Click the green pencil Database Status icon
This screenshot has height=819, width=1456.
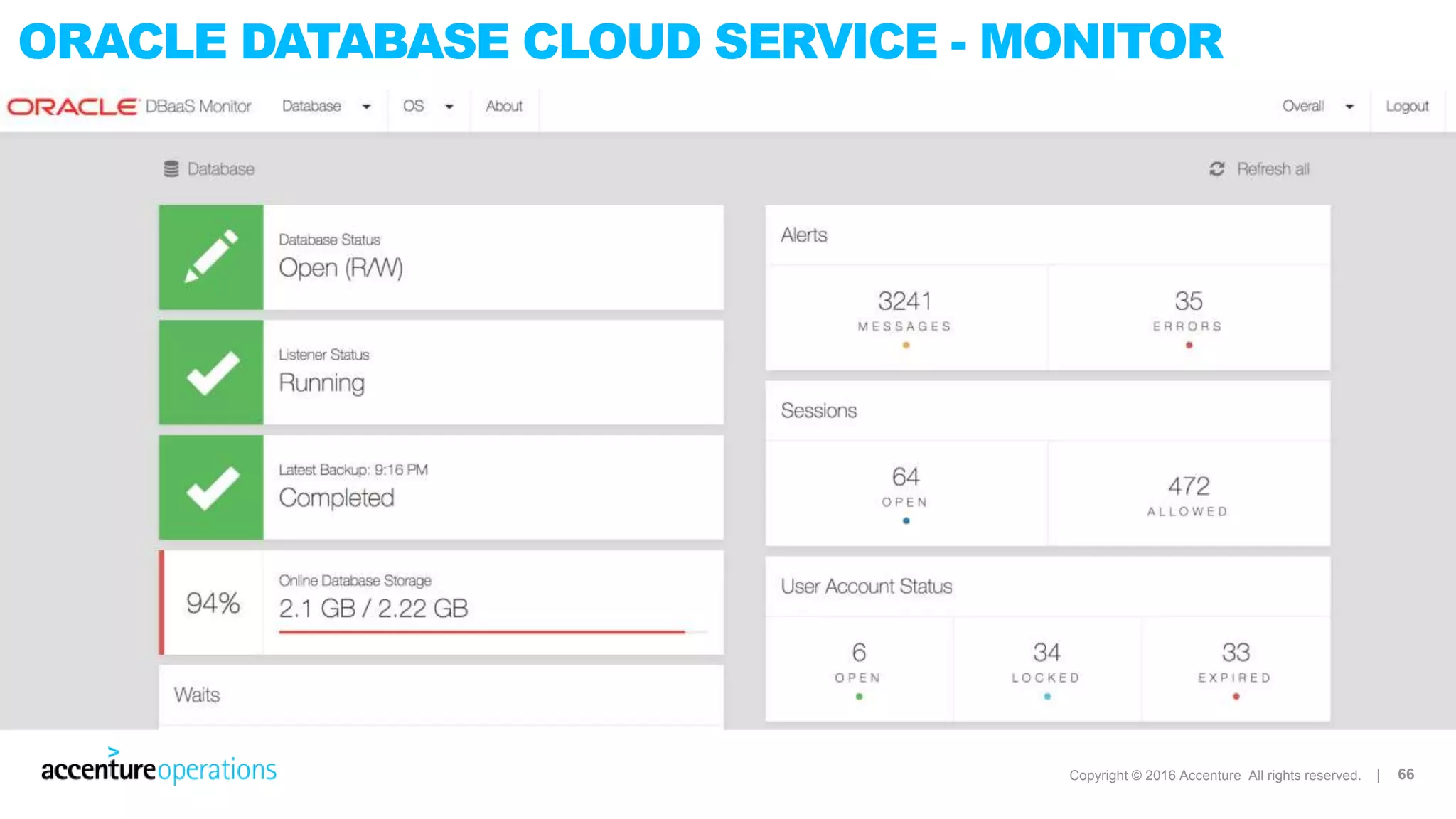tap(211, 257)
